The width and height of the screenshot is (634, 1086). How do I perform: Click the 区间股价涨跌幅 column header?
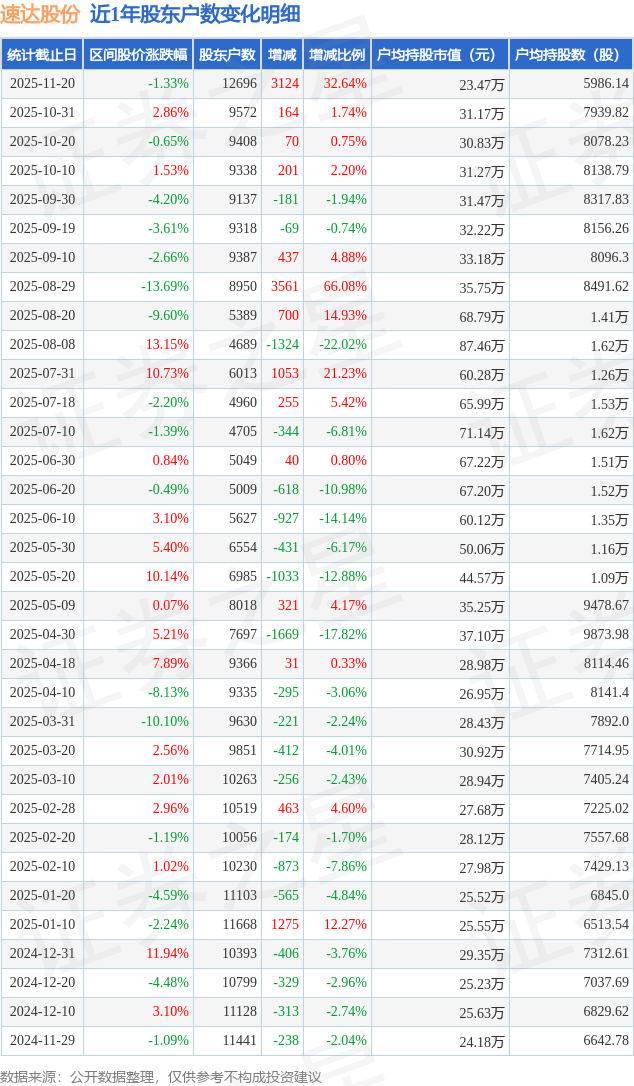coord(137,55)
